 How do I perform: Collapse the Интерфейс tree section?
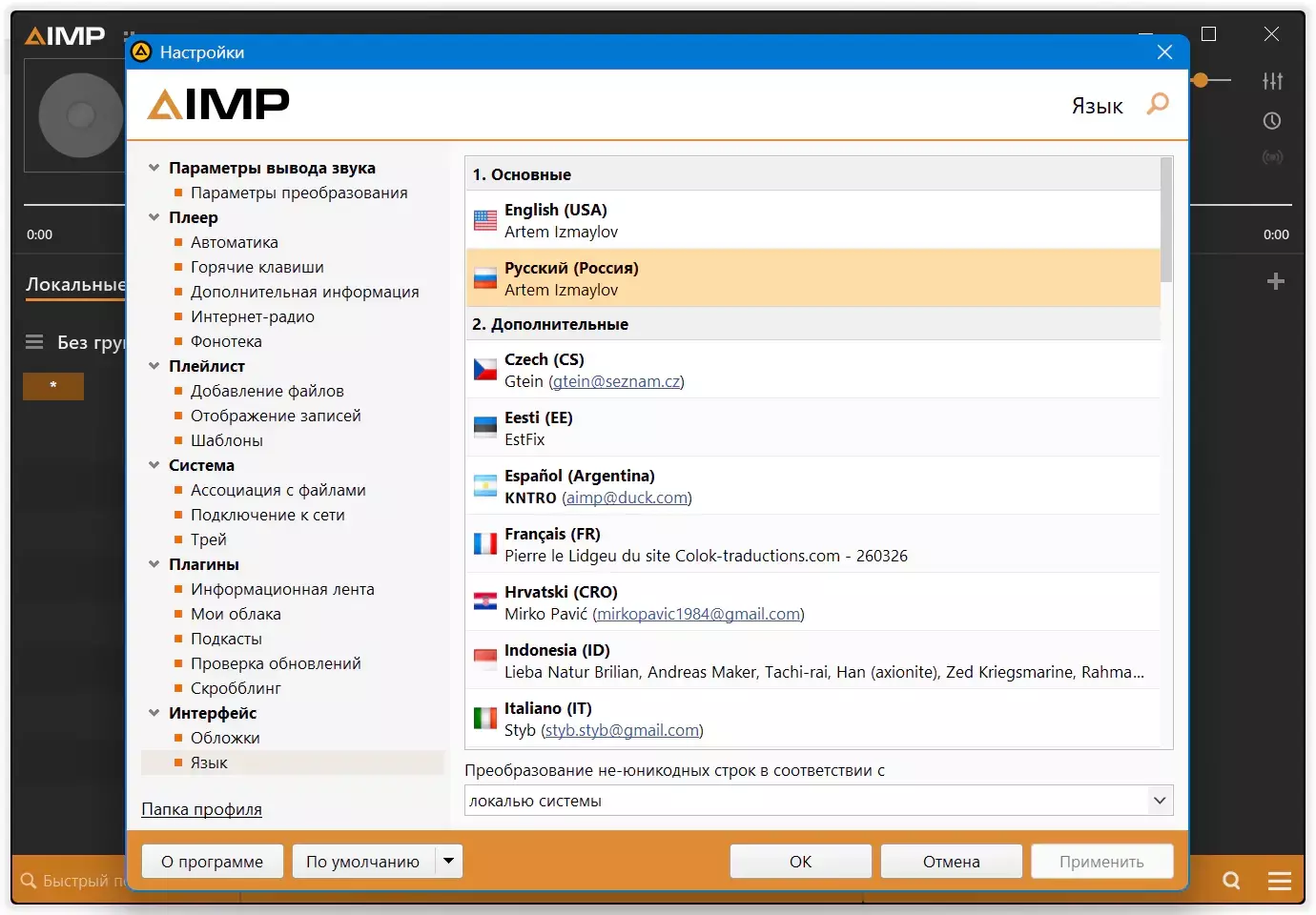pyautogui.click(x=154, y=713)
